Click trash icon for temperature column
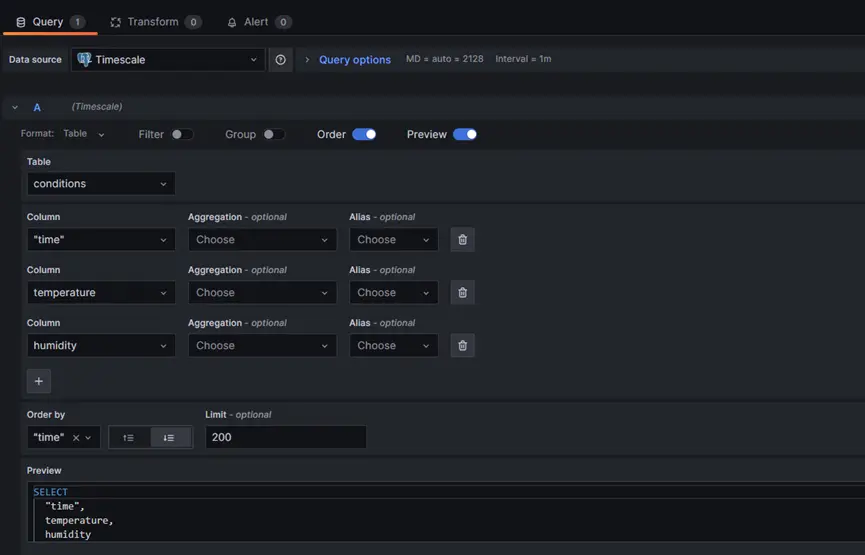This screenshot has height=555, width=865. [x=462, y=293]
